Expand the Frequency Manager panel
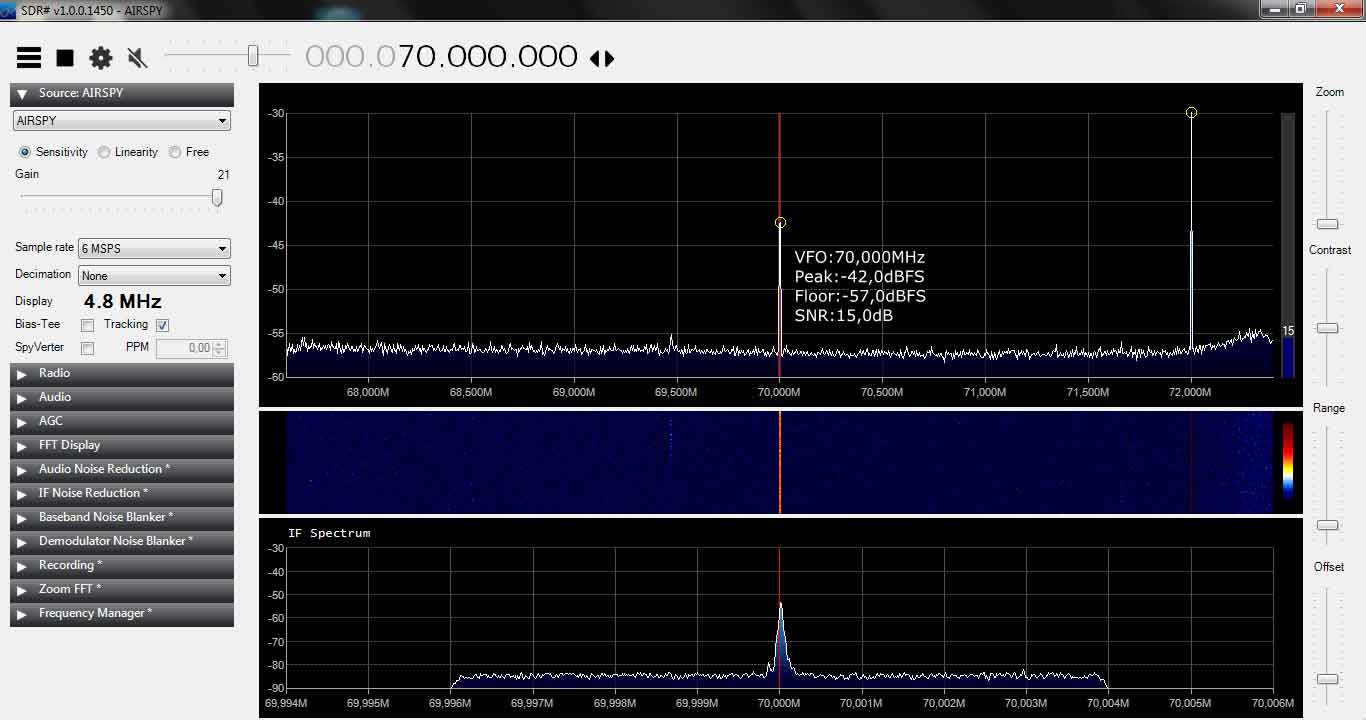This screenshot has height=720, width=1366. click(122, 614)
